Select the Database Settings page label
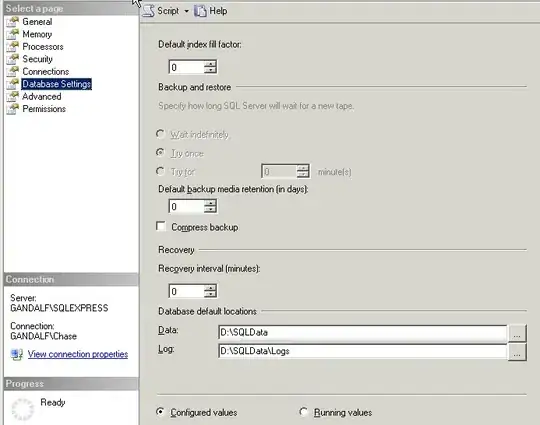This screenshot has height=425, width=540. pos(56,84)
